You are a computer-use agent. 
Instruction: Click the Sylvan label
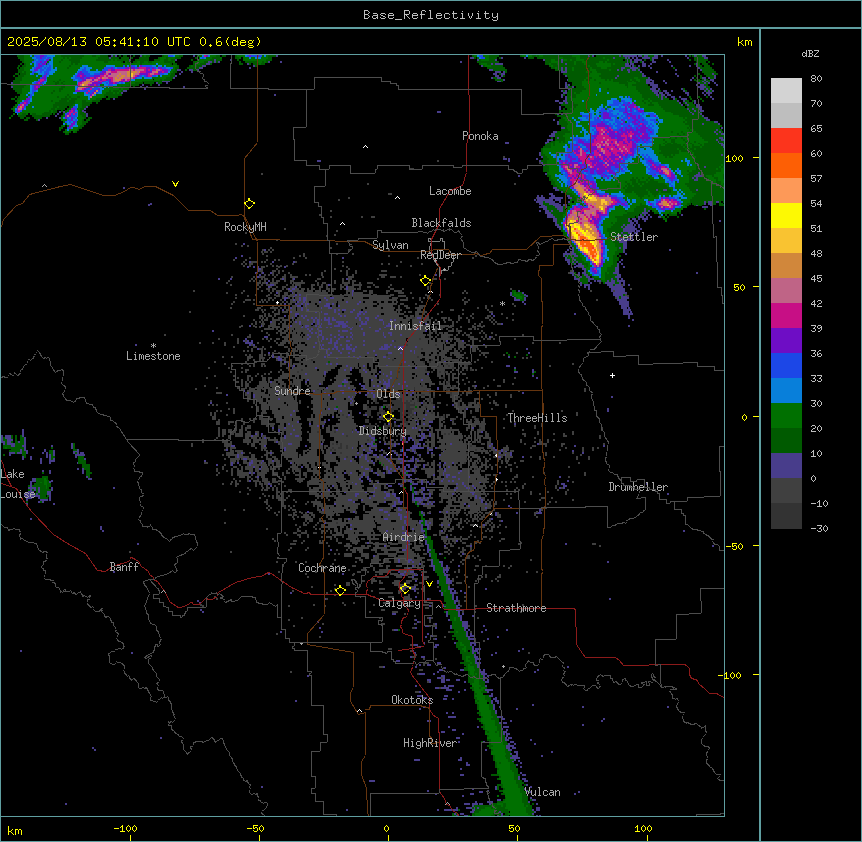coord(390,245)
